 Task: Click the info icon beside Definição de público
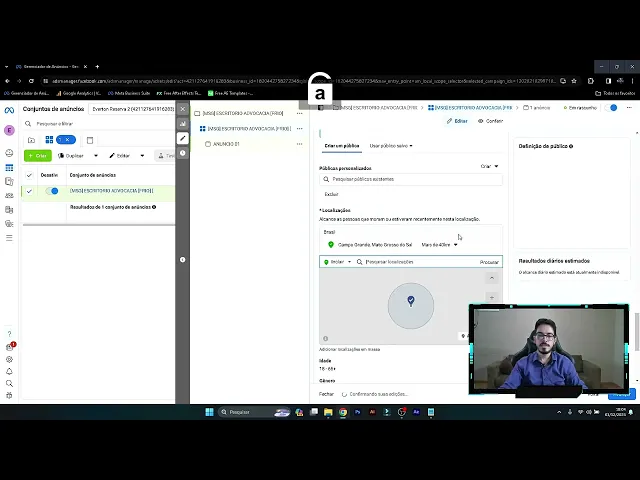(x=571, y=146)
